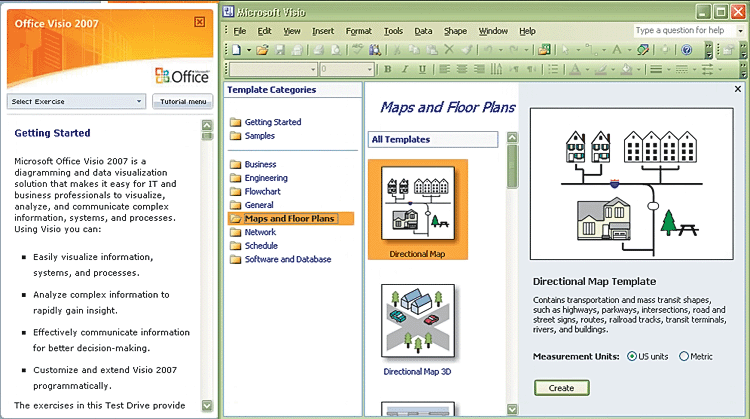Open the File menu
The image size is (750, 419).
pyautogui.click(x=240, y=31)
